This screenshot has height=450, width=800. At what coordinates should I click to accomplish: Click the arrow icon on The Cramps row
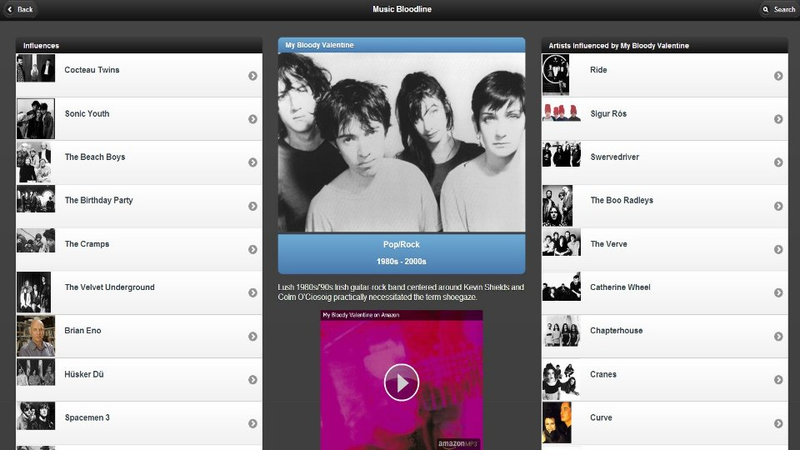click(x=253, y=249)
